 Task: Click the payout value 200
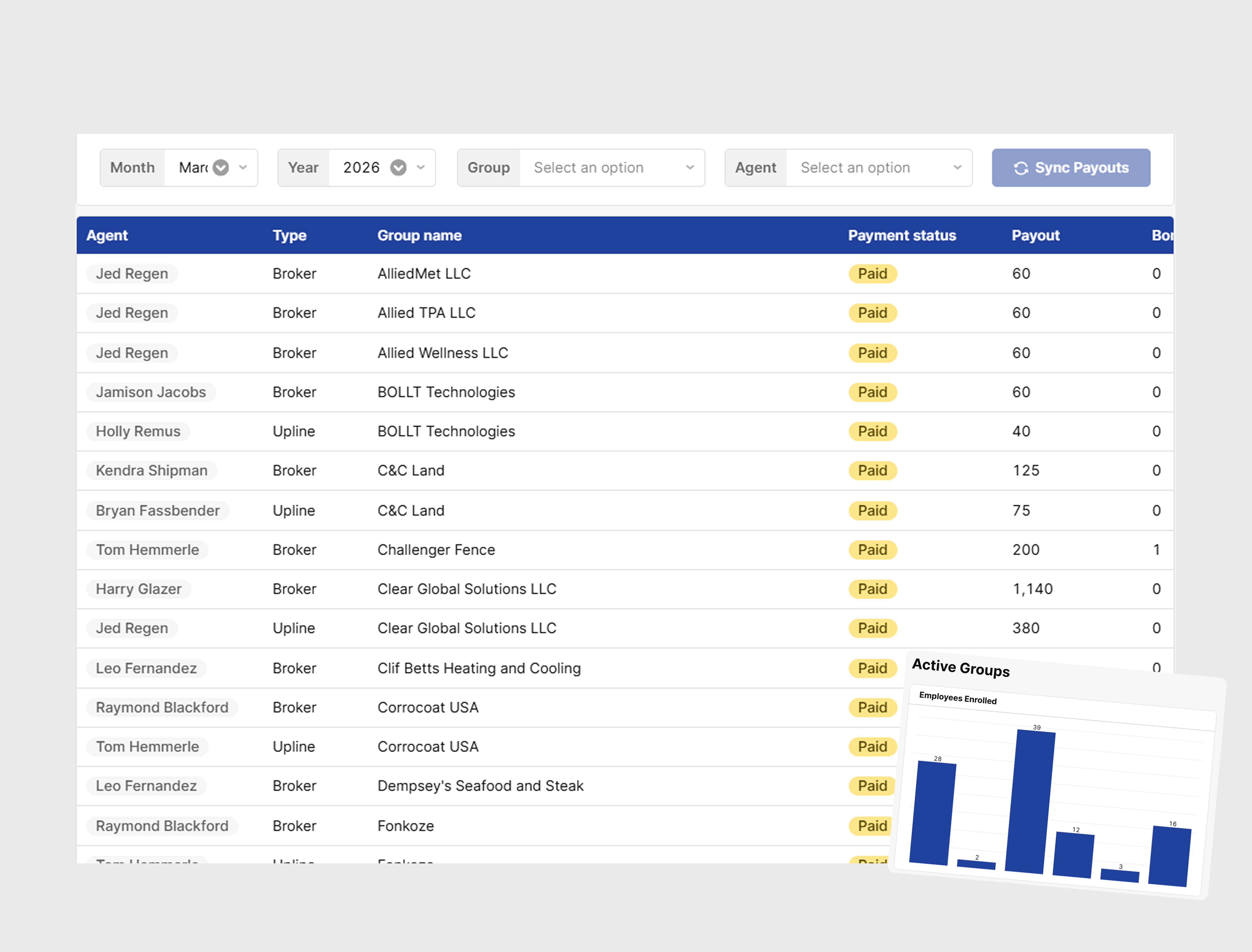pyautogui.click(x=1026, y=550)
